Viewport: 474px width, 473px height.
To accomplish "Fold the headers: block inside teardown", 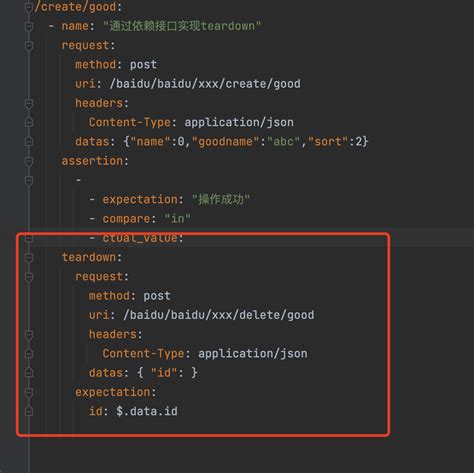I will (29, 335).
